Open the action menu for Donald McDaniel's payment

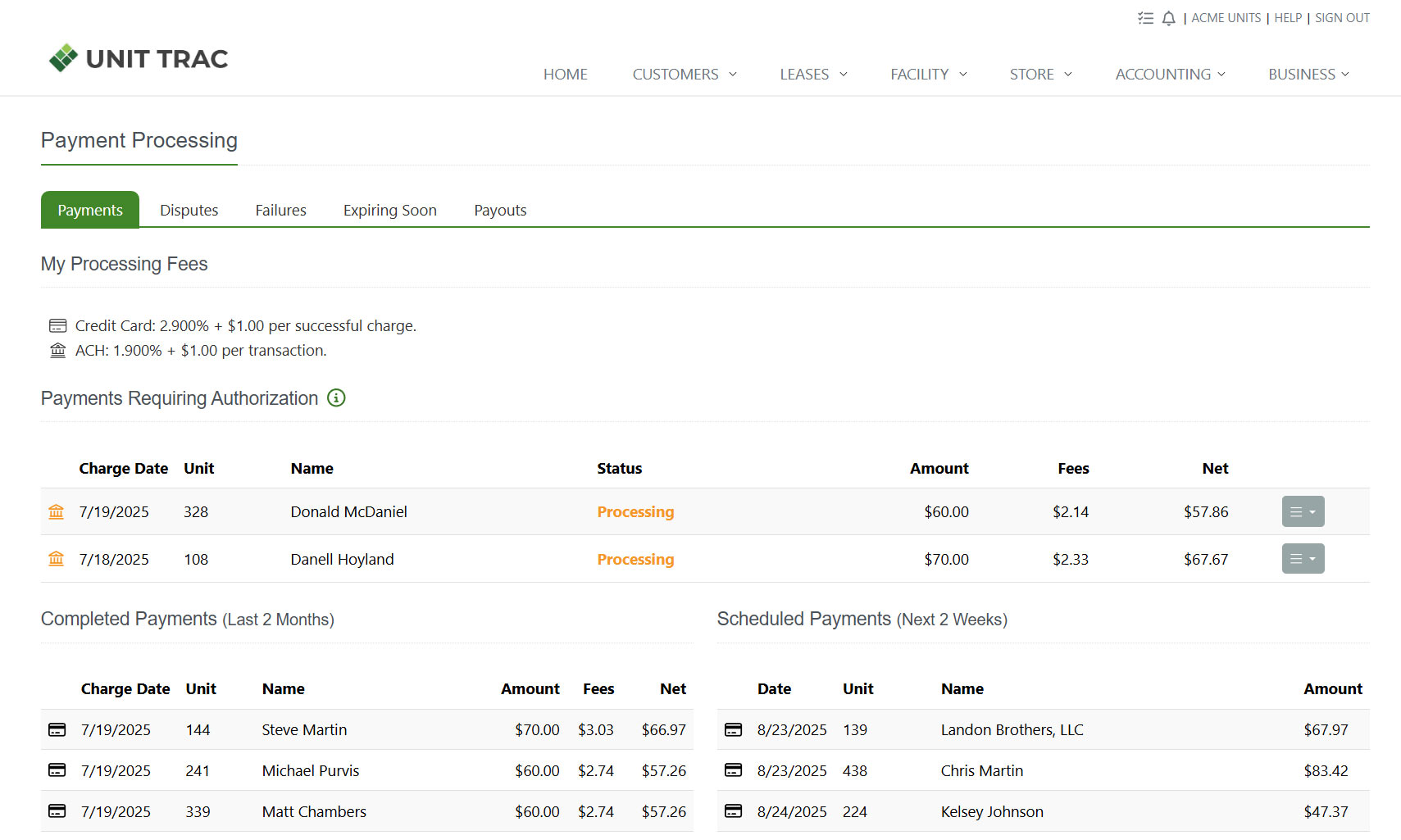pos(1303,511)
